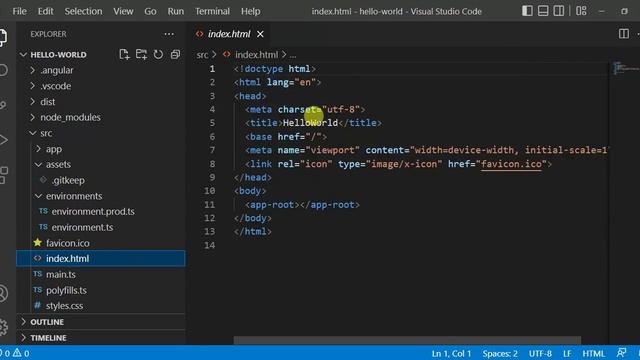Screen dimensions: 640x360
Task: Refresh the Explorer tree
Action: click(158, 54)
